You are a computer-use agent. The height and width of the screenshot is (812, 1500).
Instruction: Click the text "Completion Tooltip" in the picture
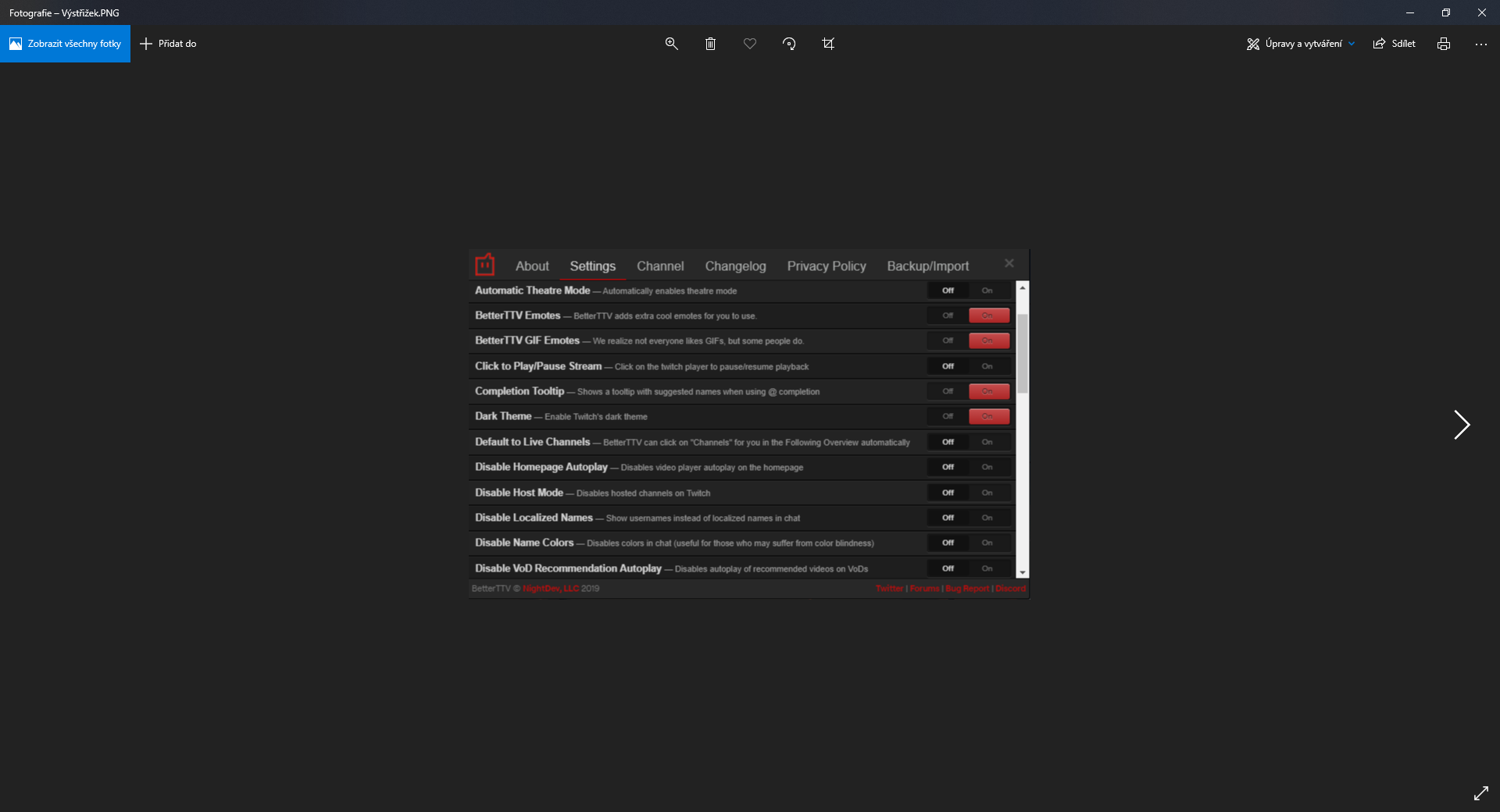pyautogui.click(x=520, y=391)
